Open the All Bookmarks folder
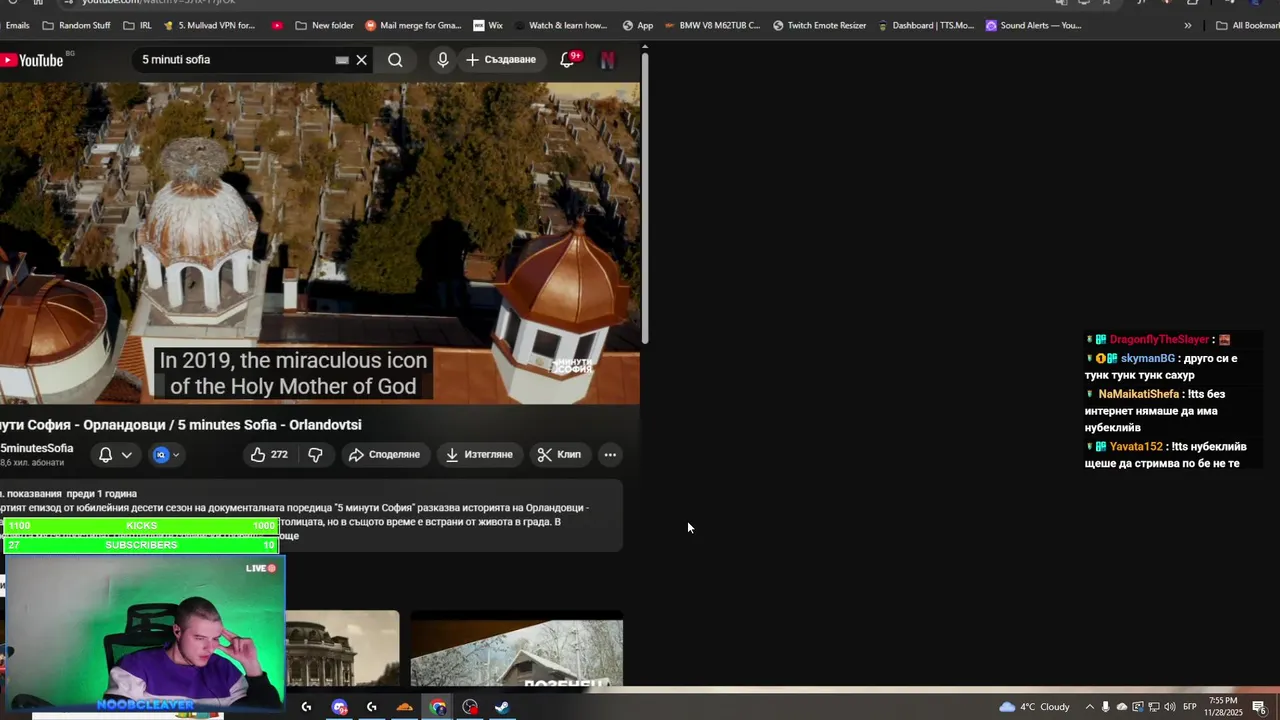The width and height of the screenshot is (1280, 720). (x=1246, y=26)
